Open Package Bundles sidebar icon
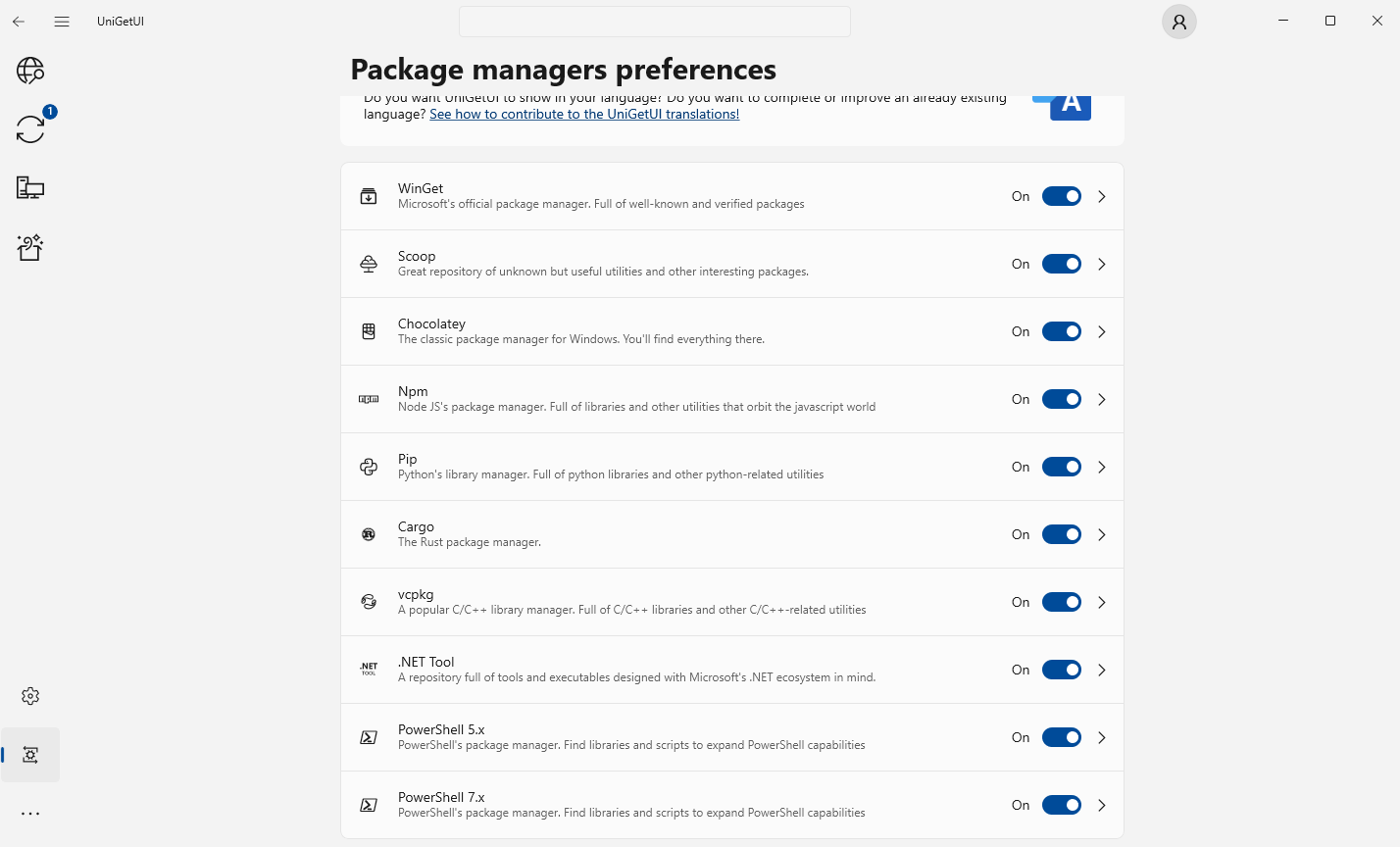This screenshot has height=847, width=1400. [30, 247]
